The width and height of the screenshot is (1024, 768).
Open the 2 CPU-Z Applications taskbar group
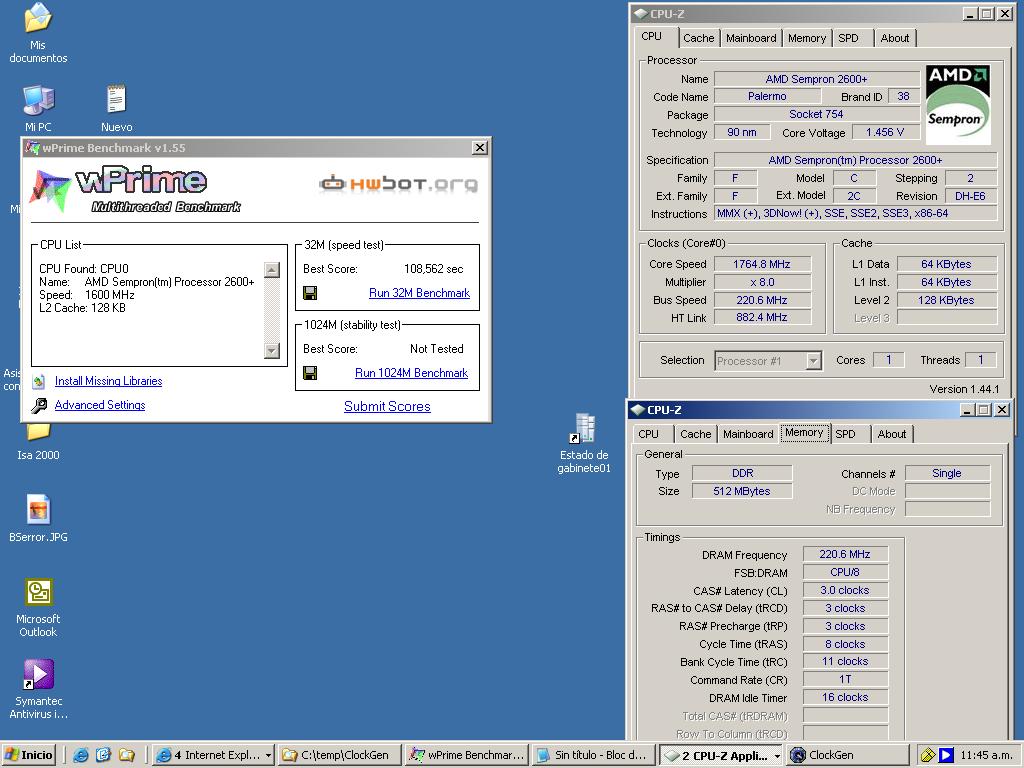(x=721, y=755)
